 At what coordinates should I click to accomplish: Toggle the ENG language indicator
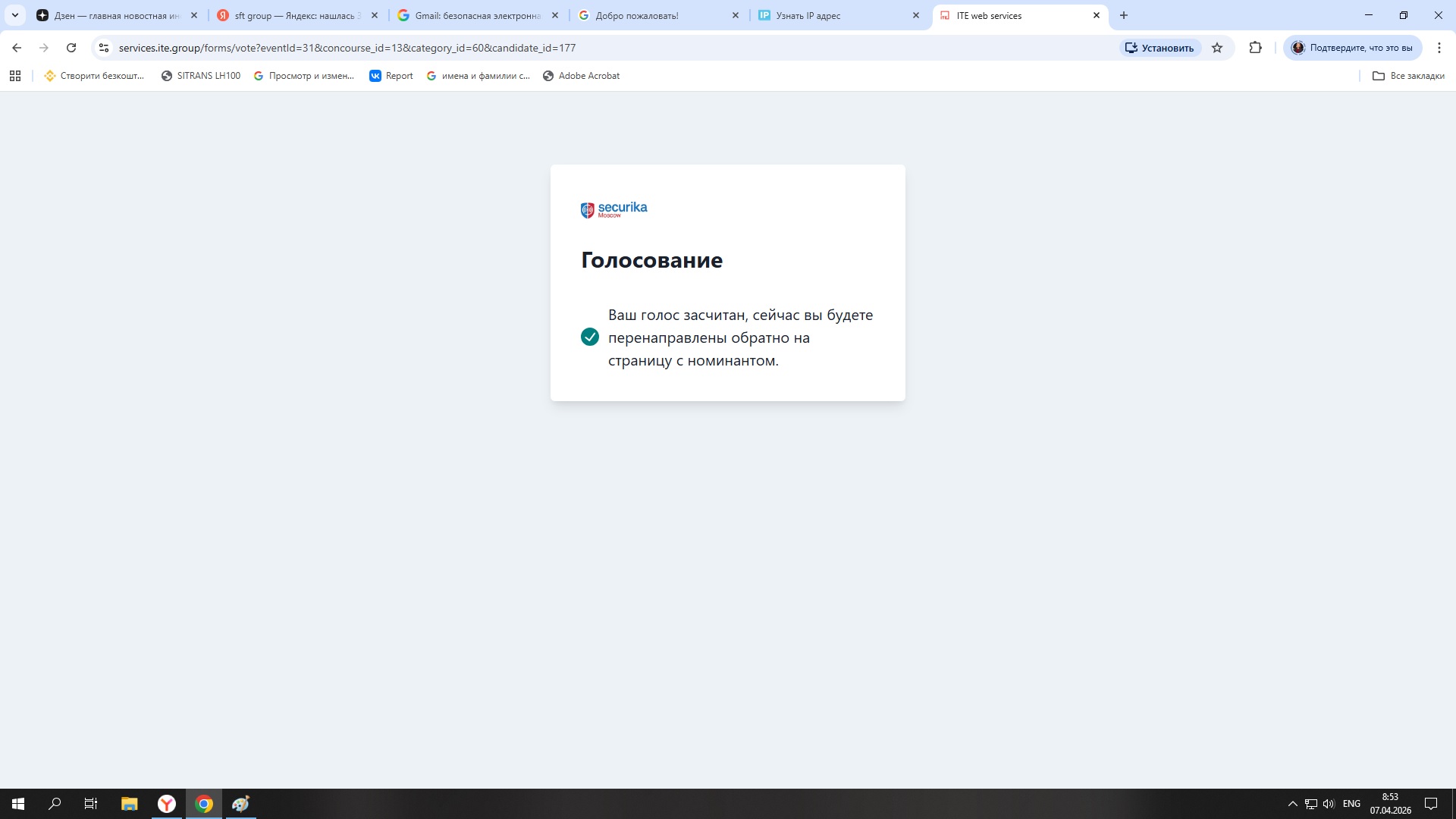(x=1351, y=804)
